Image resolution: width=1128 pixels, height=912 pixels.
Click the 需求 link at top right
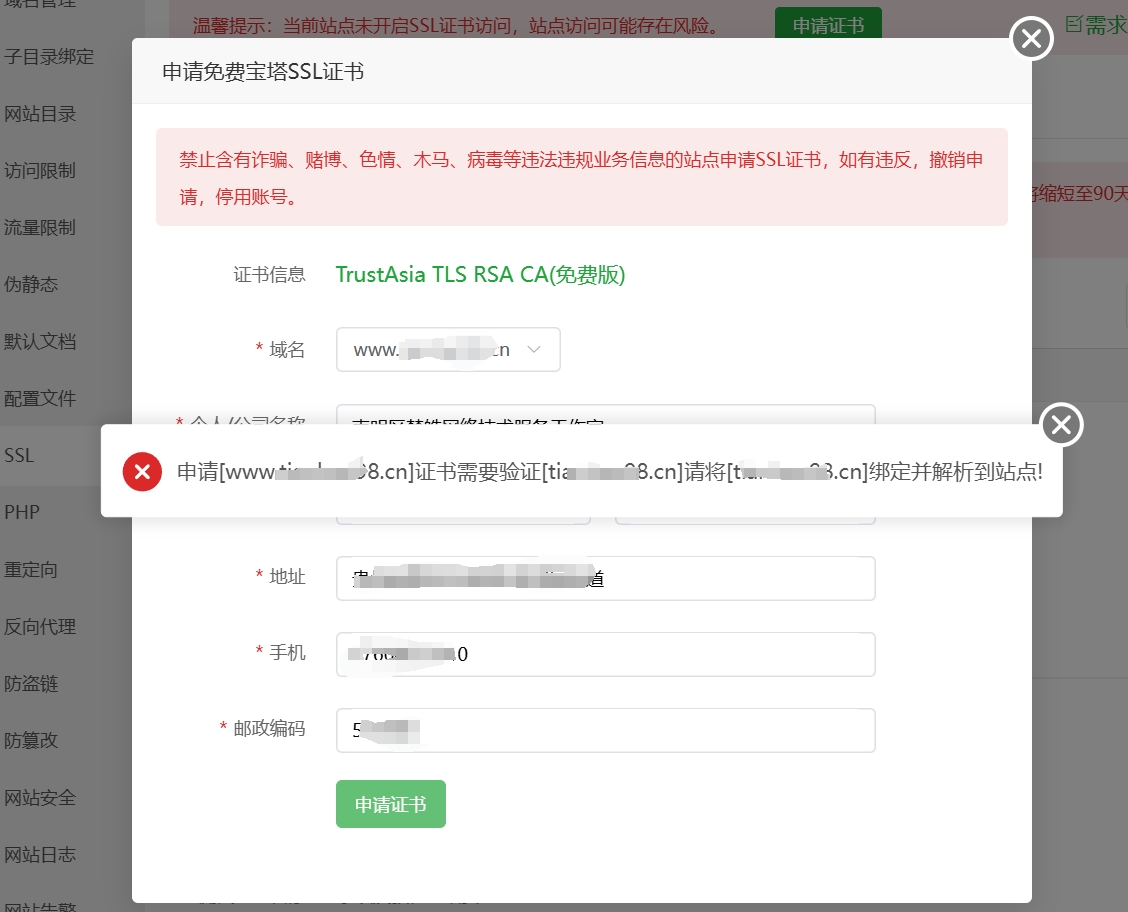pyautogui.click(x=1096, y=25)
